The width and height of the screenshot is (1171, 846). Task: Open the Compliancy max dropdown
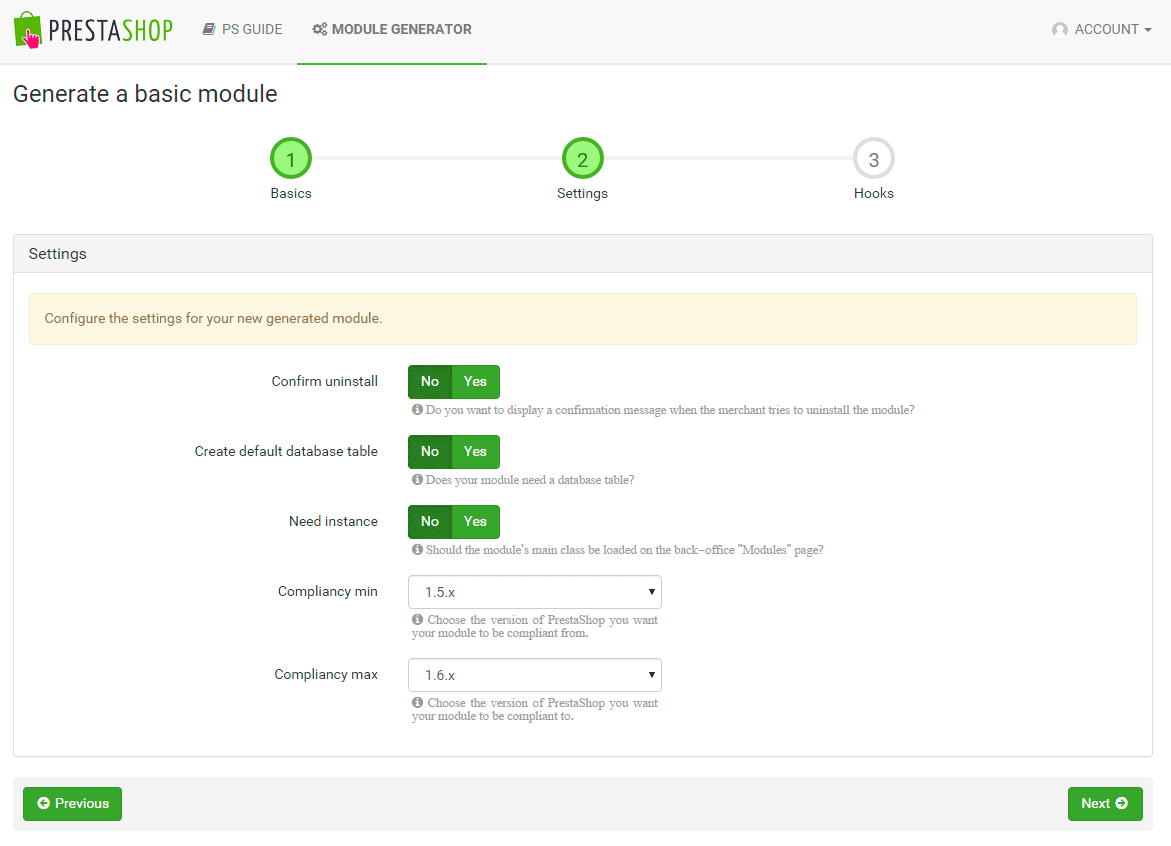click(x=535, y=675)
